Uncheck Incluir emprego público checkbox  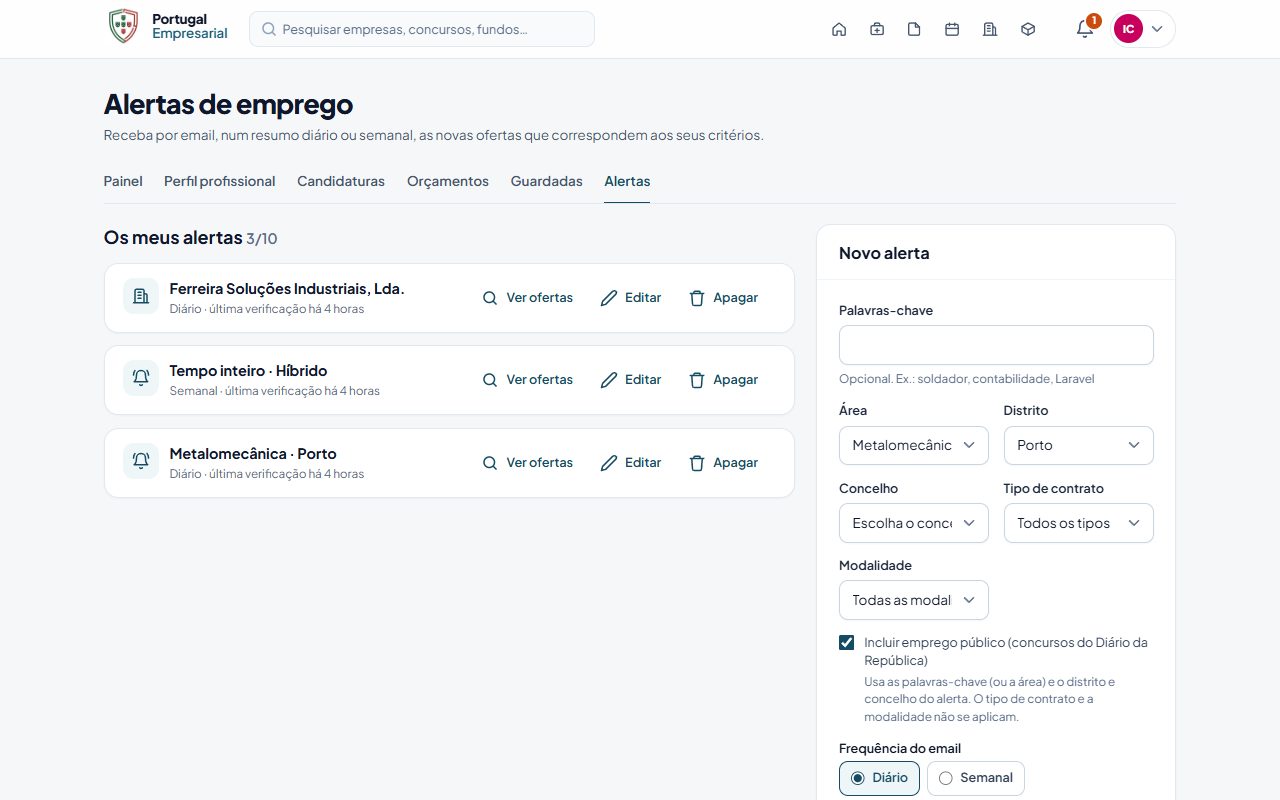pyautogui.click(x=847, y=642)
